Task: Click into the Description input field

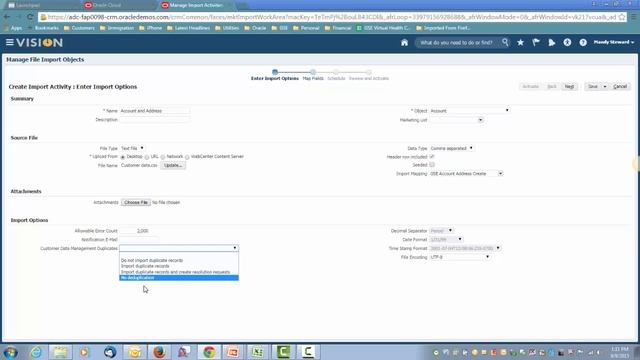Action: click(x=155, y=120)
